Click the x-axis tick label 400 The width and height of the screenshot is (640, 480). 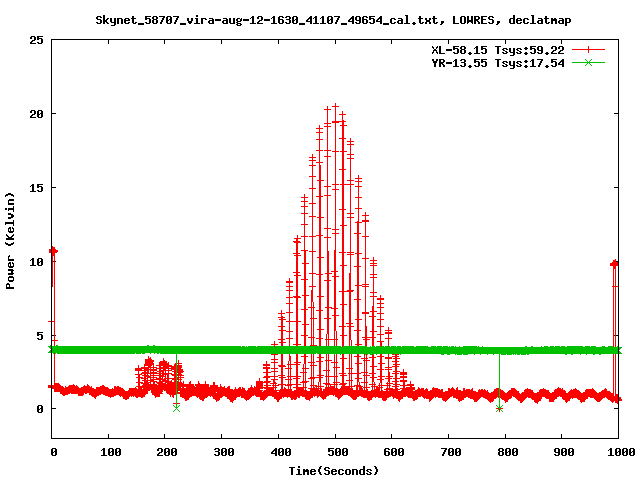[281, 452]
